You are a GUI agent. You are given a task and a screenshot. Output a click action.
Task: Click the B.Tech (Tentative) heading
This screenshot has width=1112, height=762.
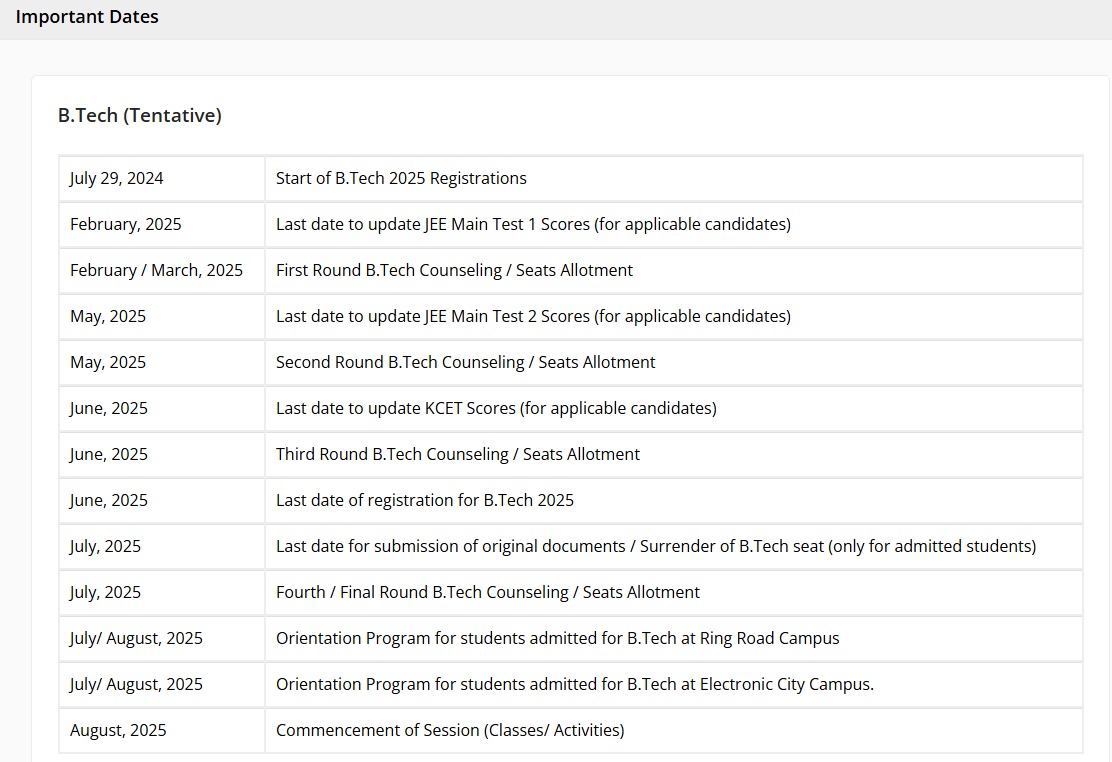coord(140,116)
